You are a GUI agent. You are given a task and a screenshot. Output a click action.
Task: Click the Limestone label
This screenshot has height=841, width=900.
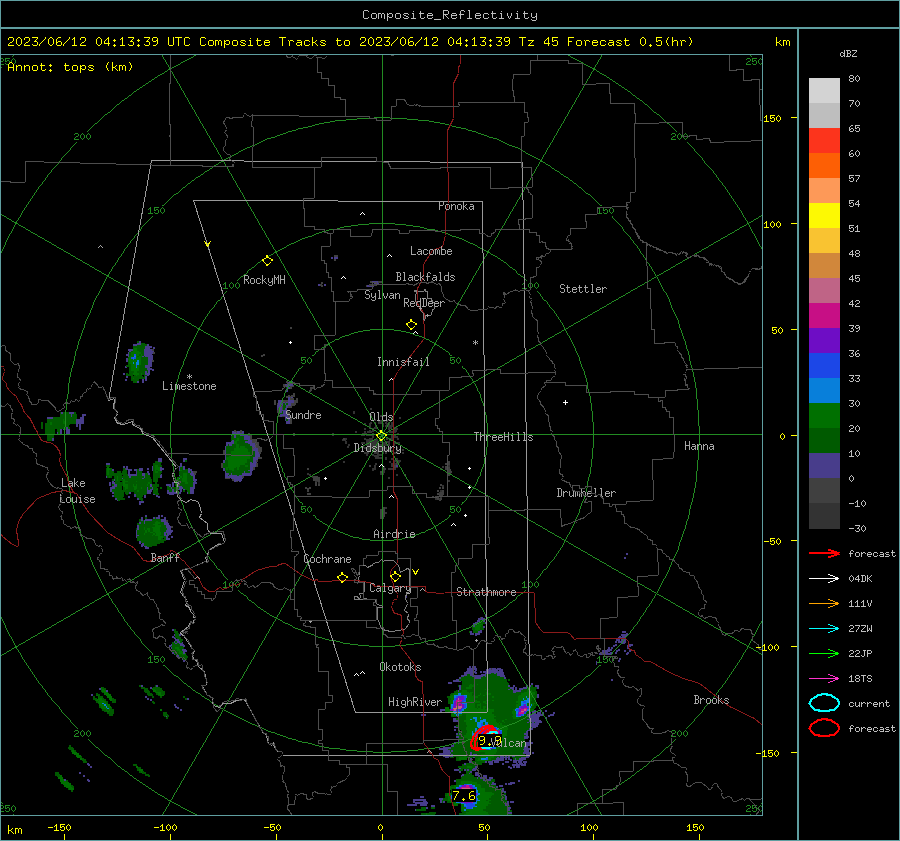189,386
